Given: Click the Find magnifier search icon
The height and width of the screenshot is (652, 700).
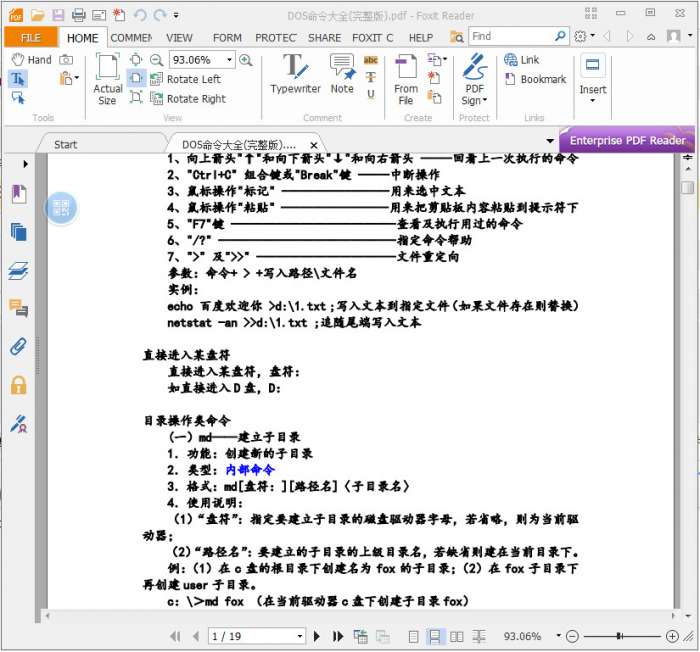Looking at the screenshot, I should click(x=560, y=36).
